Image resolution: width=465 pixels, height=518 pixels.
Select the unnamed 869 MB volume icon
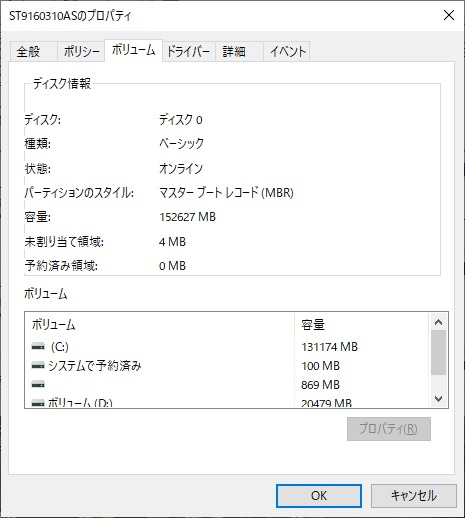(38, 385)
